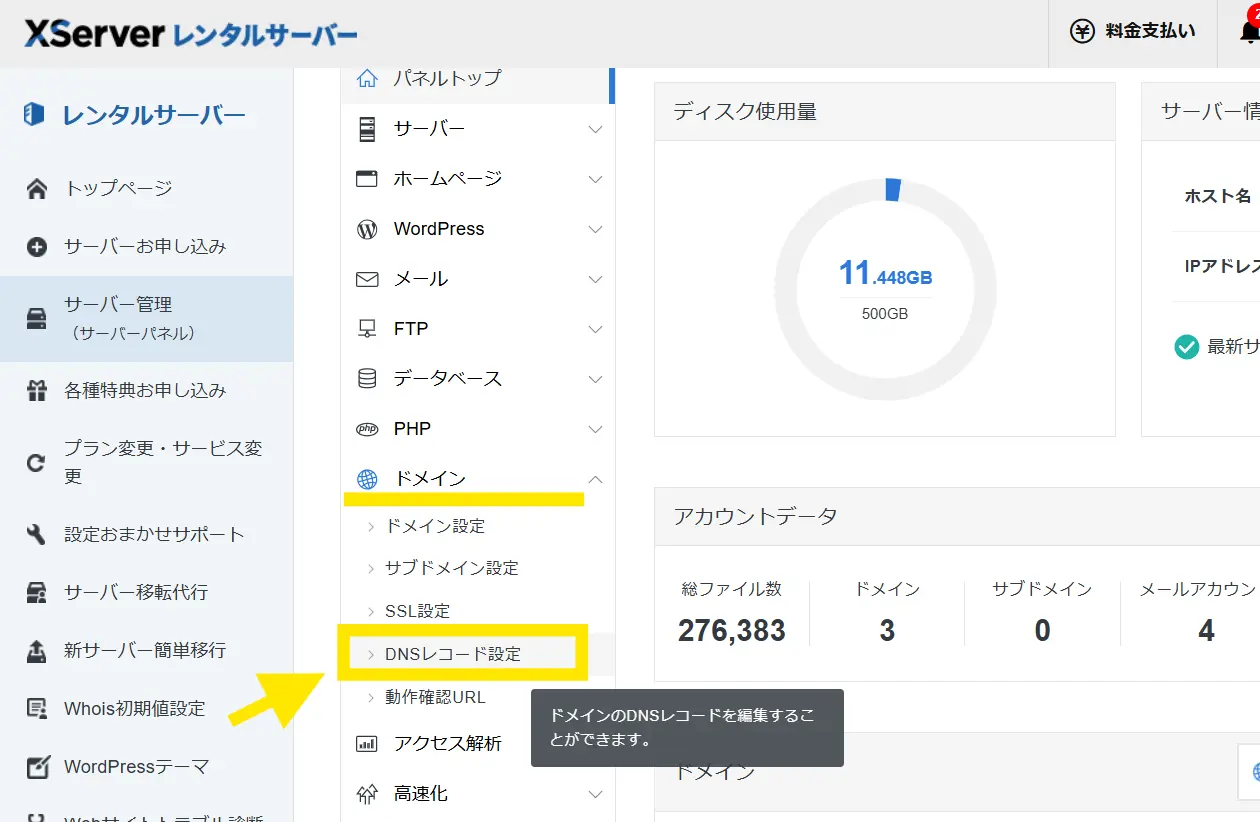Click the globe icon next to ドメイン
Viewport: 1260px width, 822px height.
367,479
